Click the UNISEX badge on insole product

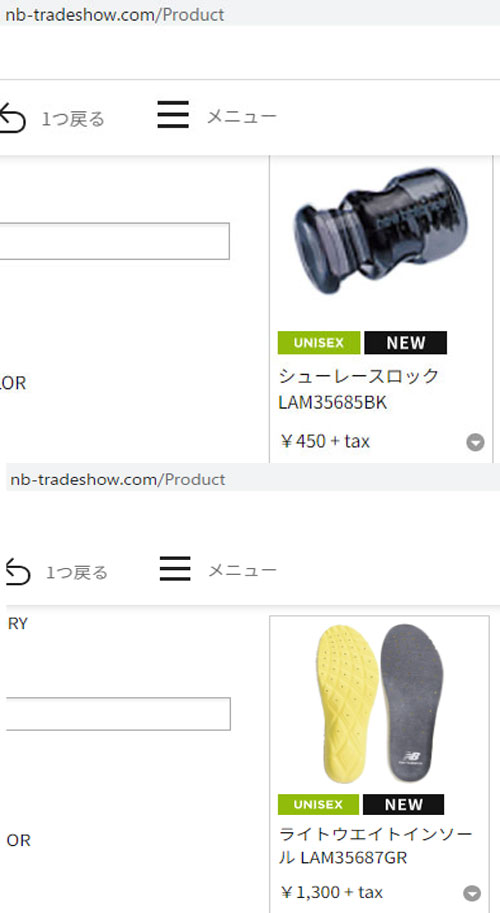(318, 804)
